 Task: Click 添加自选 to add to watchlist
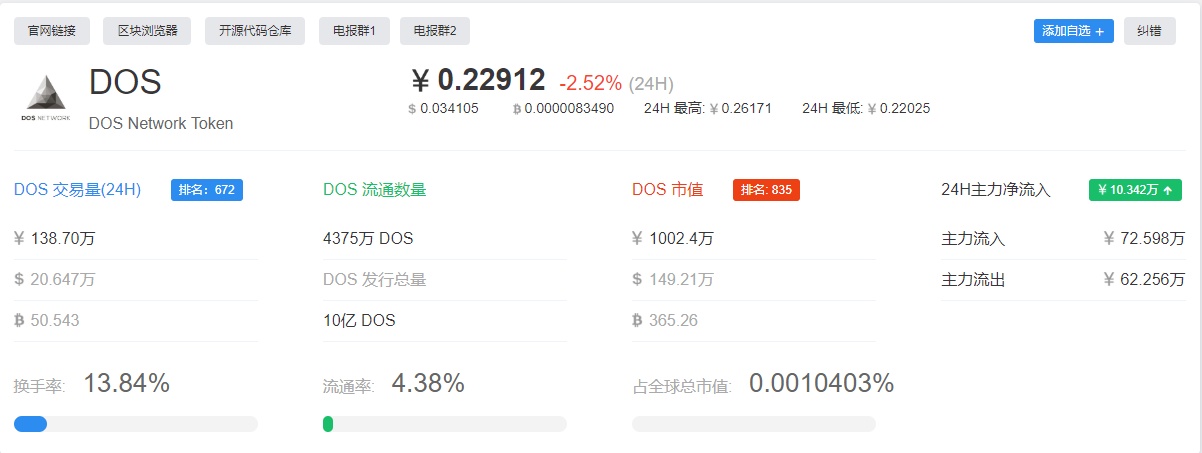point(1073,31)
